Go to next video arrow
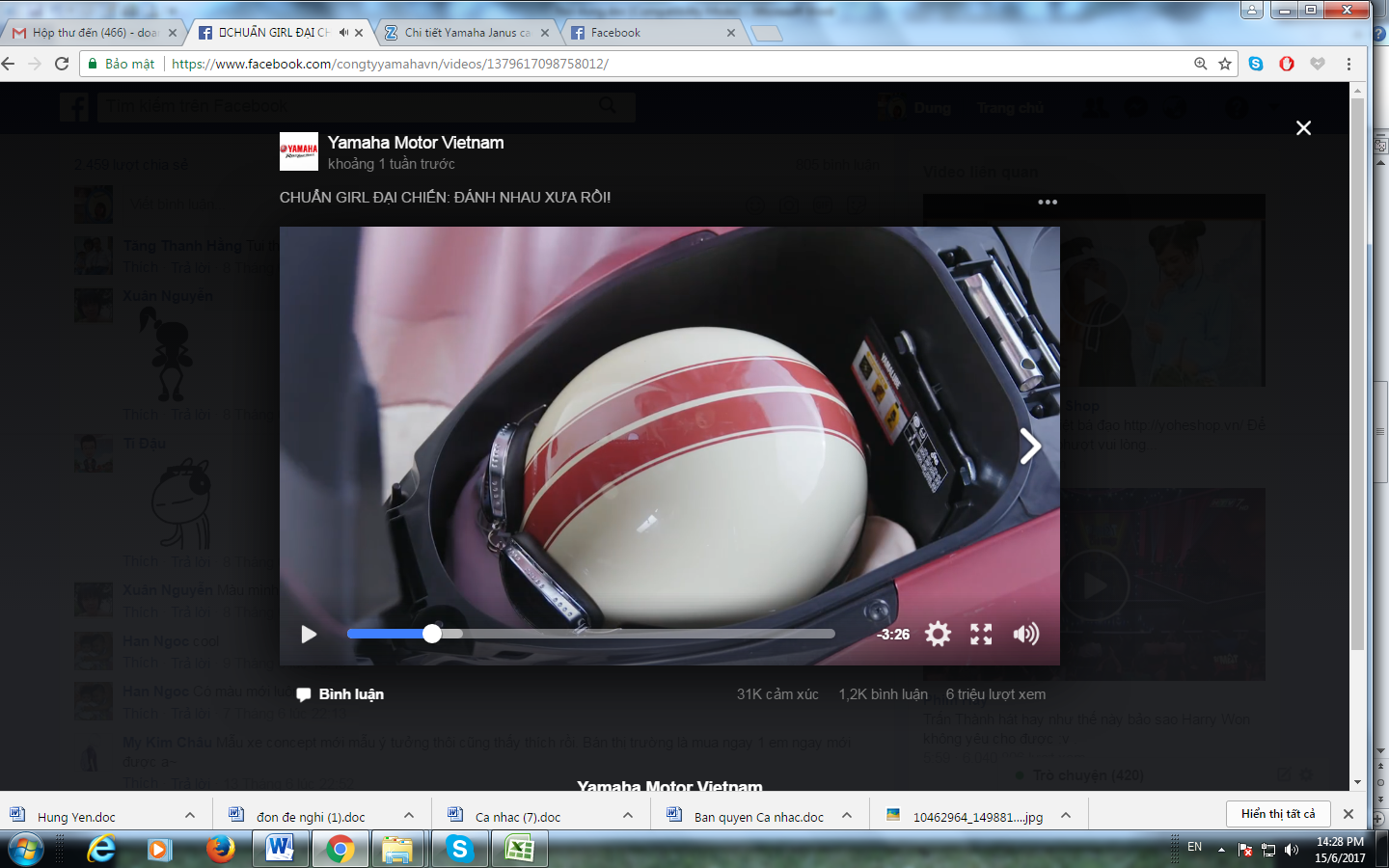 pos(1030,446)
